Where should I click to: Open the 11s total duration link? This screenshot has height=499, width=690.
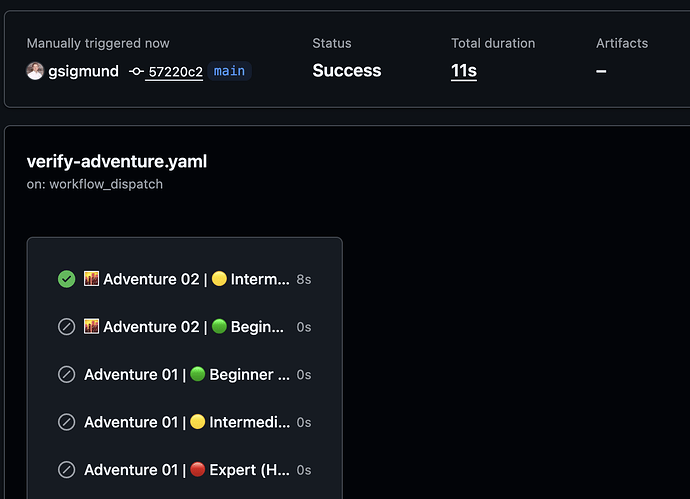click(464, 71)
